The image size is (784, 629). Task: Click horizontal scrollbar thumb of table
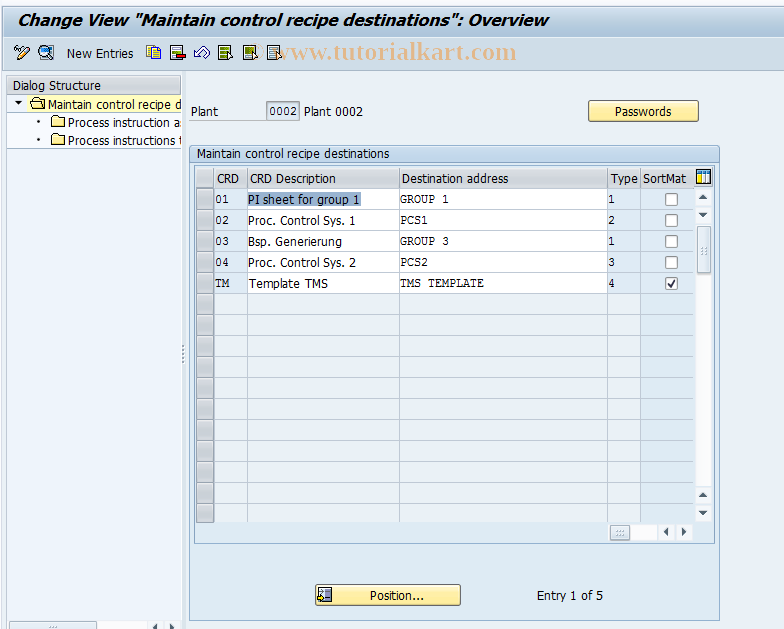(x=620, y=532)
